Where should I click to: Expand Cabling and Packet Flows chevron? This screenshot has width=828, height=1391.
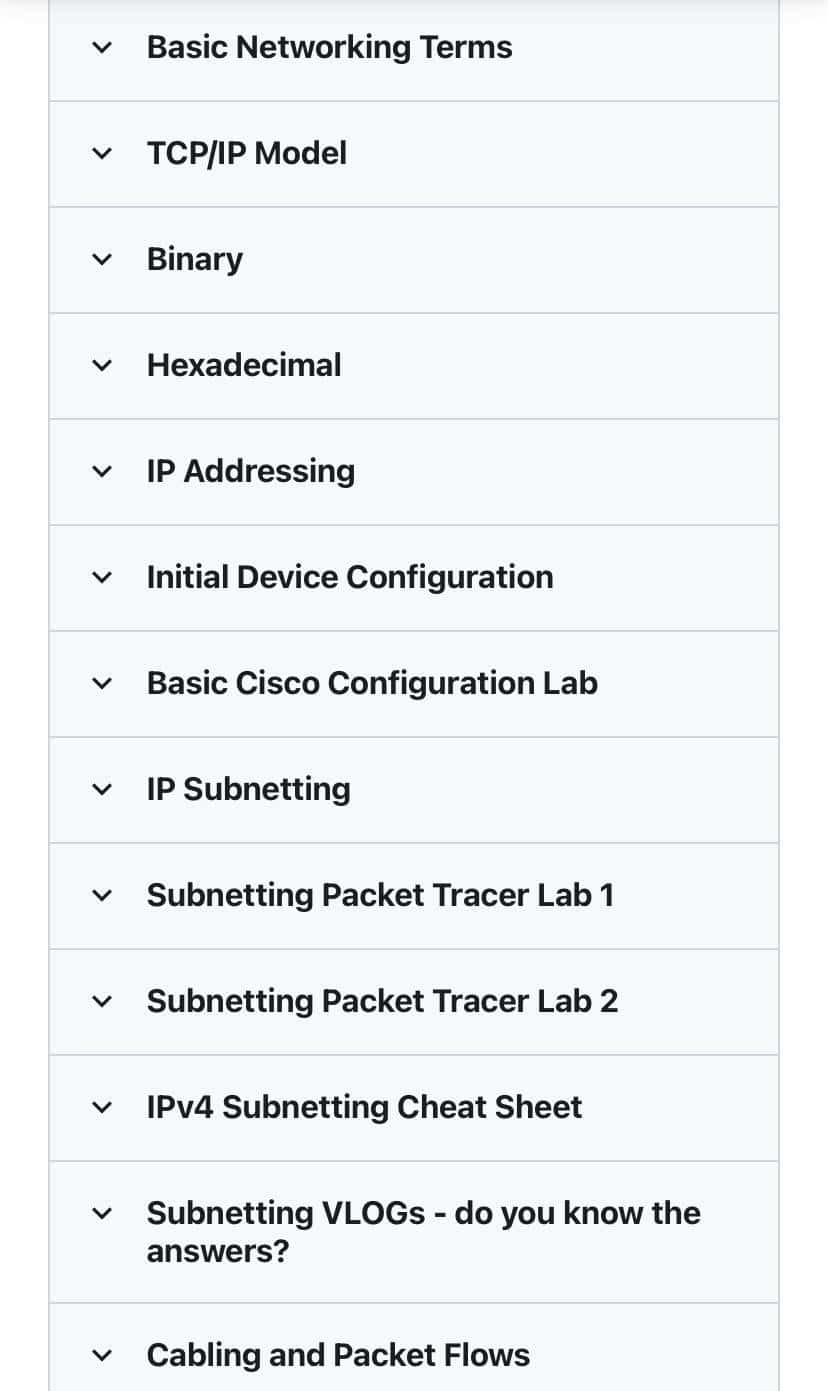[102, 1356]
